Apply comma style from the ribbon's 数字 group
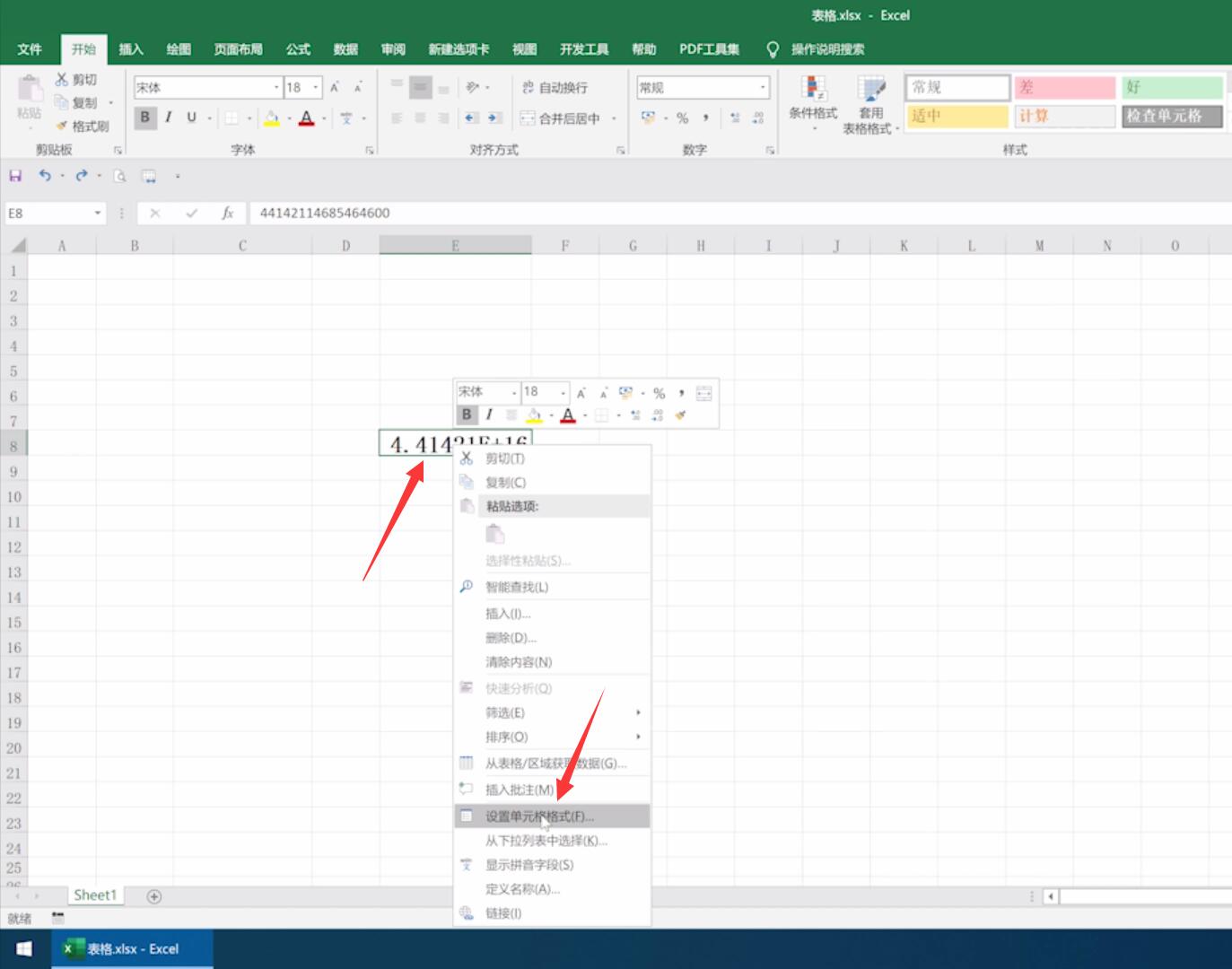The width and height of the screenshot is (1232, 969). (x=706, y=118)
